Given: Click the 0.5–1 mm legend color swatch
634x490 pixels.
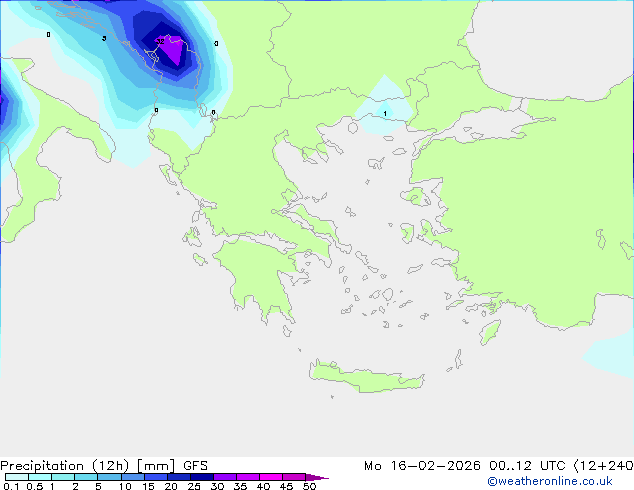Looking at the screenshot, I should pos(40,477).
